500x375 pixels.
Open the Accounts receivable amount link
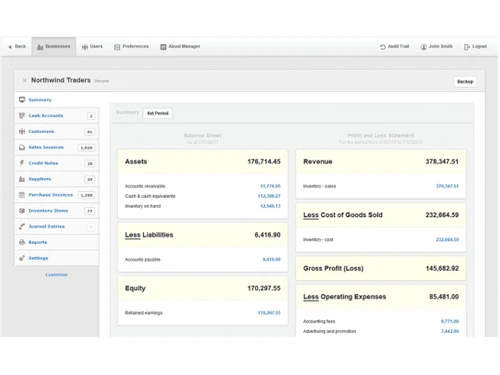click(x=270, y=186)
